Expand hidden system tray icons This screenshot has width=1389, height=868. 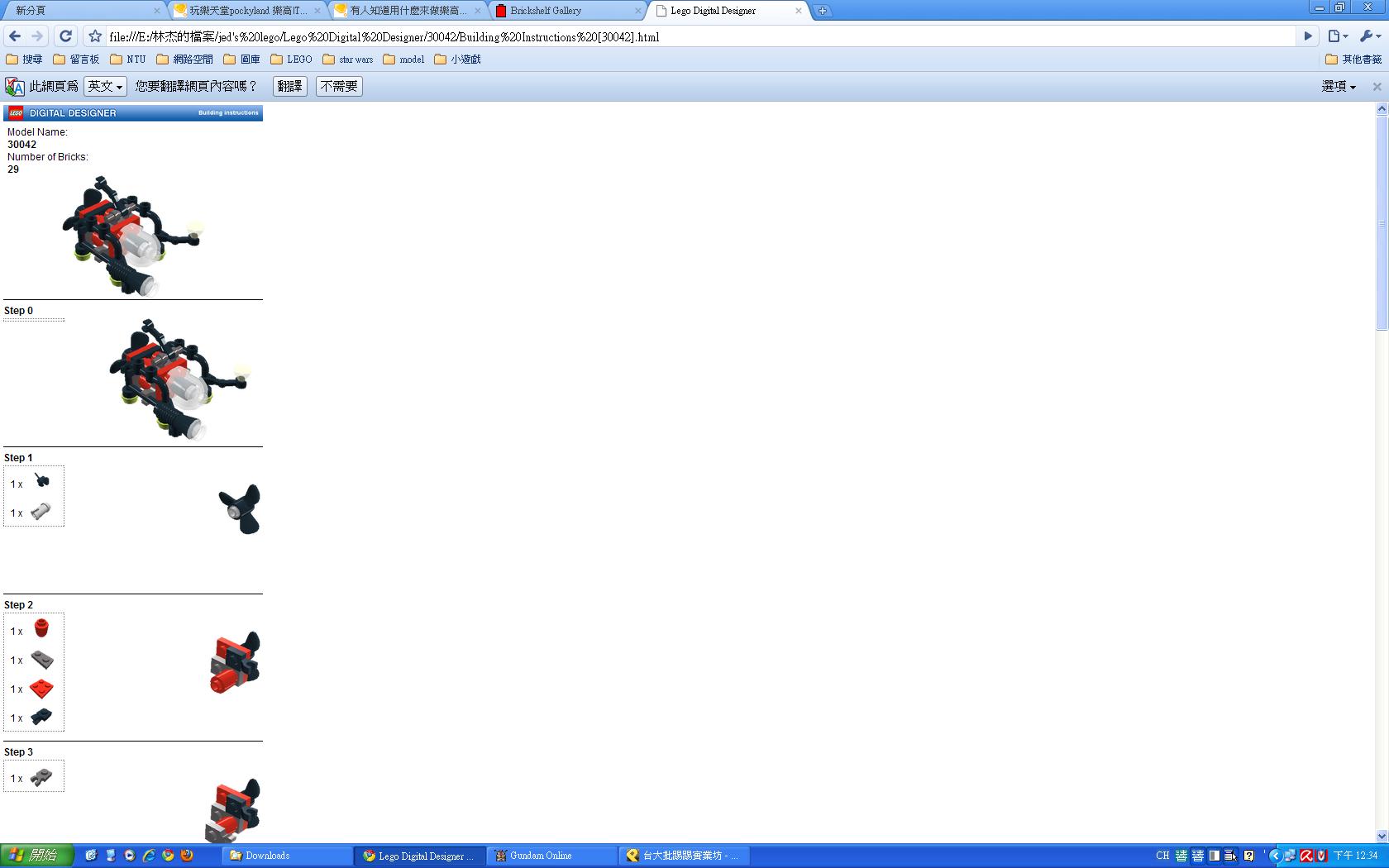click(1275, 856)
